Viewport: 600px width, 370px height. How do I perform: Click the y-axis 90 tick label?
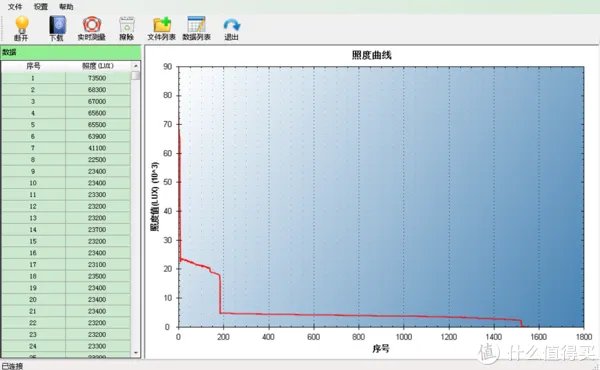168,67
